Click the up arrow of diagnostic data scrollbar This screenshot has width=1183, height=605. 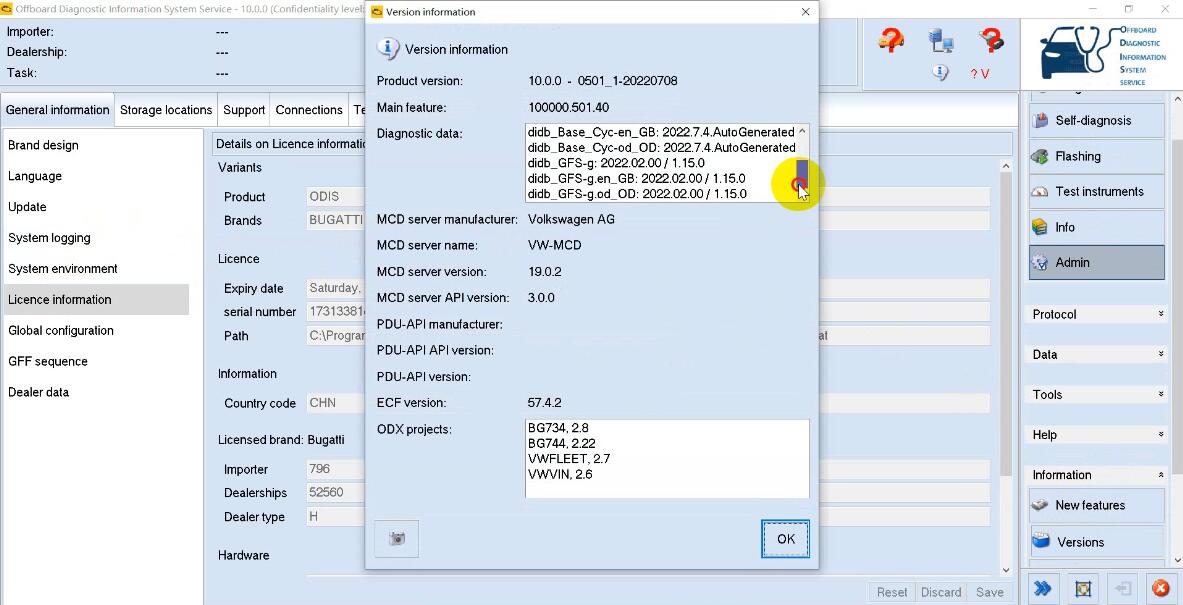tap(802, 131)
